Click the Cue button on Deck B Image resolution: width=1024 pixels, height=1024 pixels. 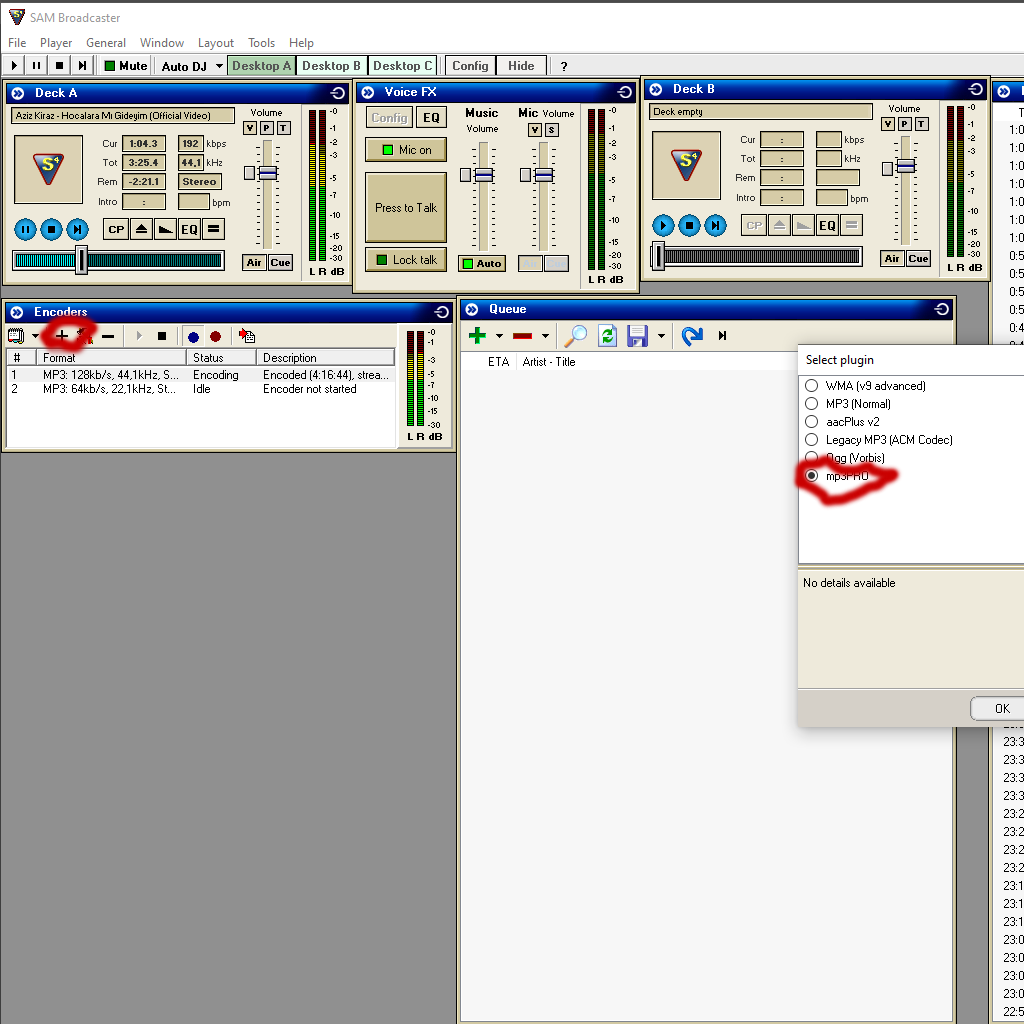tap(918, 259)
